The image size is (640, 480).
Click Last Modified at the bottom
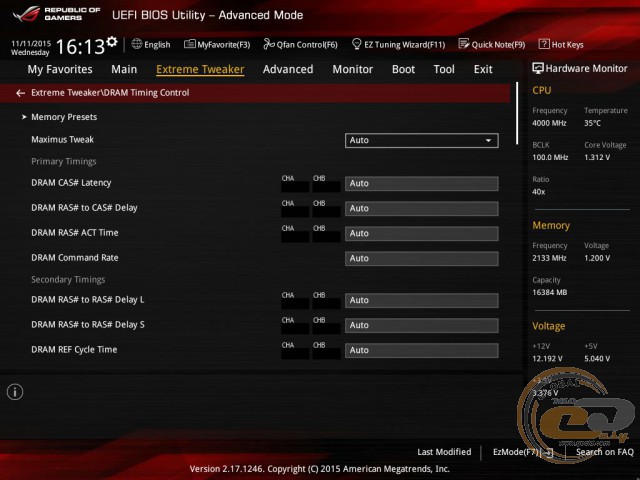444,452
